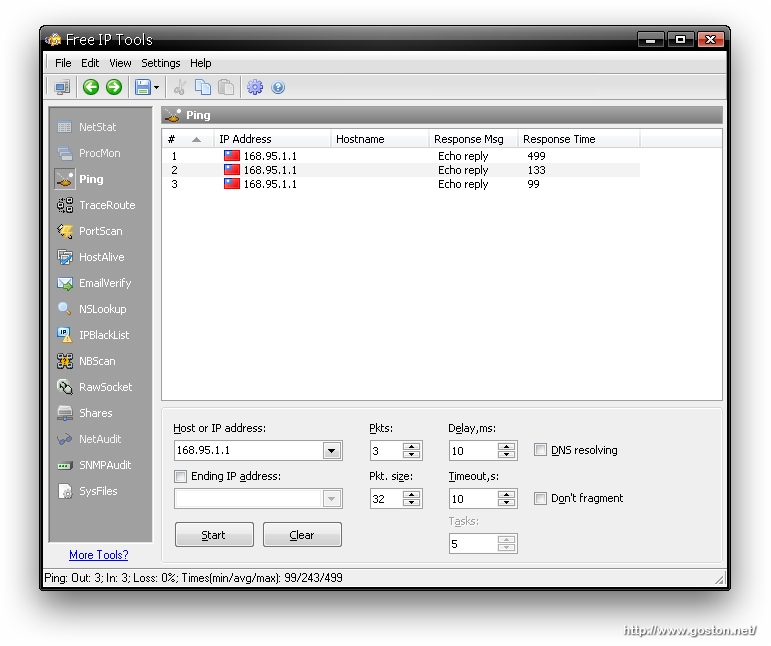Click the Pkt. size input field
The image size is (771, 646).
point(386,498)
